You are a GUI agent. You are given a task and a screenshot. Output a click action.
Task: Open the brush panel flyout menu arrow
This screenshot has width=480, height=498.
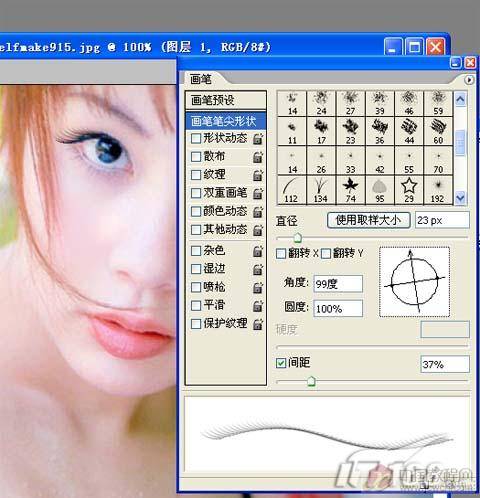pyautogui.click(x=469, y=80)
